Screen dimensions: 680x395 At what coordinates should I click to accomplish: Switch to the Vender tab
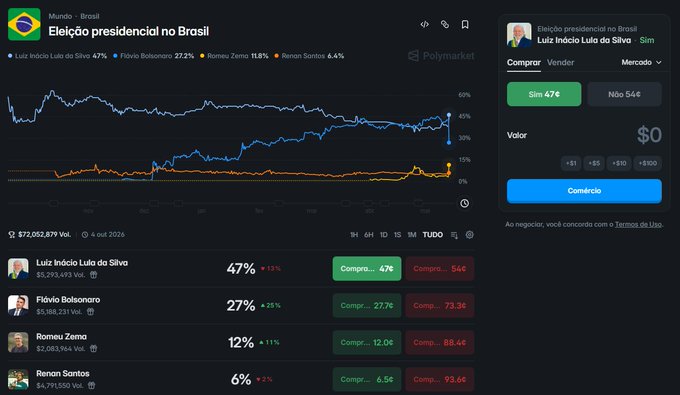[x=560, y=62]
